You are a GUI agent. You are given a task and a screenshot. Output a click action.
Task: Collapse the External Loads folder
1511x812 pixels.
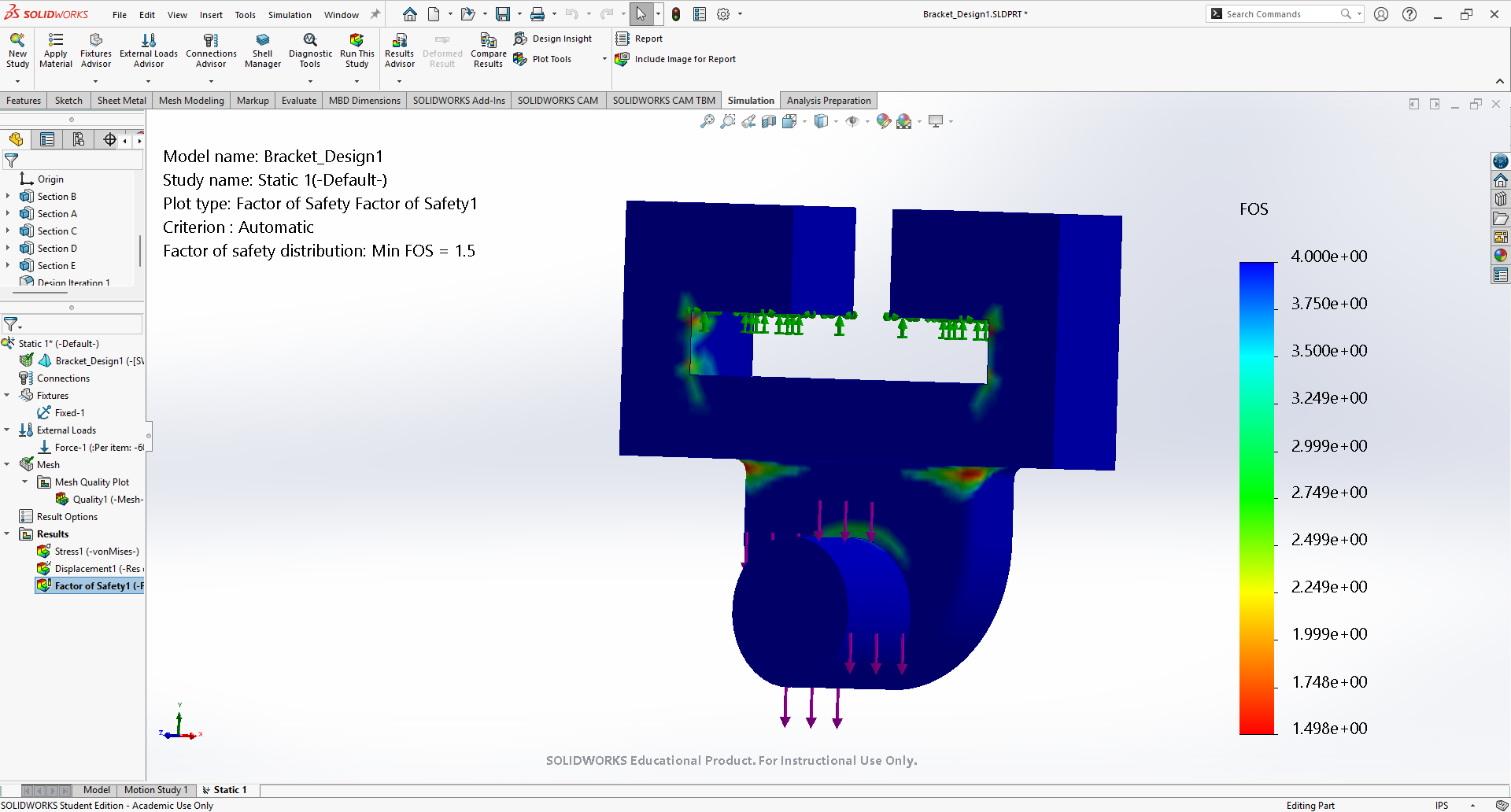point(7,430)
